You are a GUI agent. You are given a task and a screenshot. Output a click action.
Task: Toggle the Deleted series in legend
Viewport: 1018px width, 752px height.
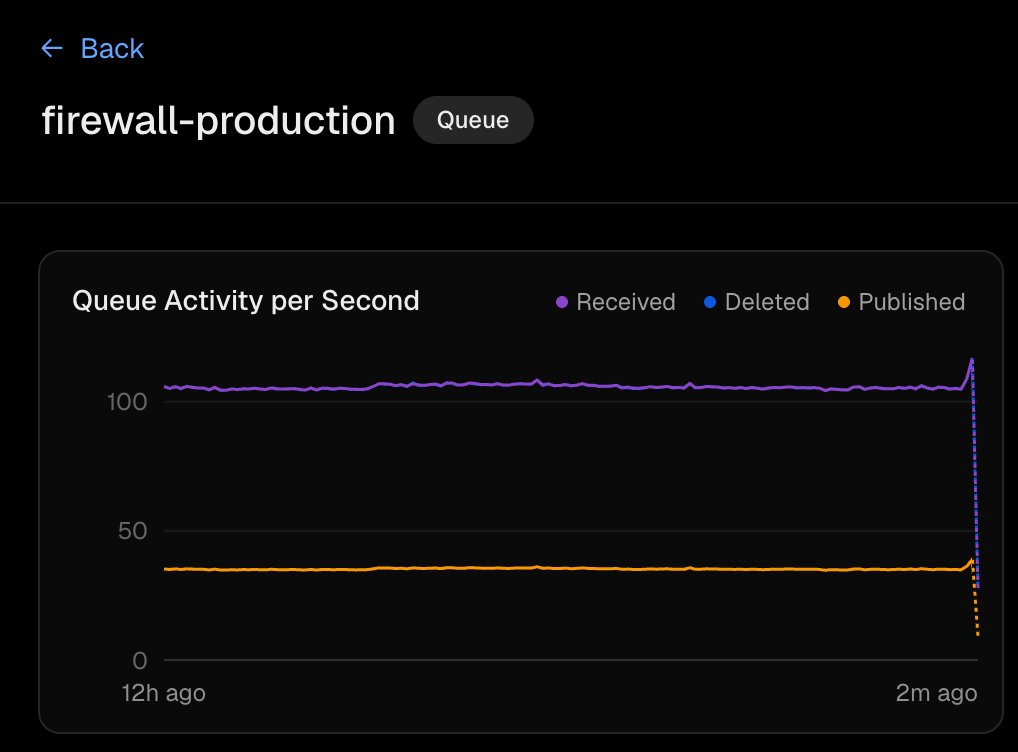pos(756,302)
